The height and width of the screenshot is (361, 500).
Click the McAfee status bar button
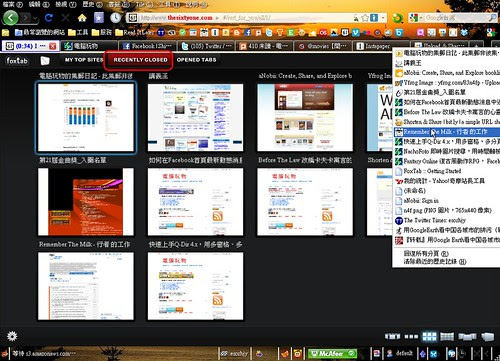point(332,353)
